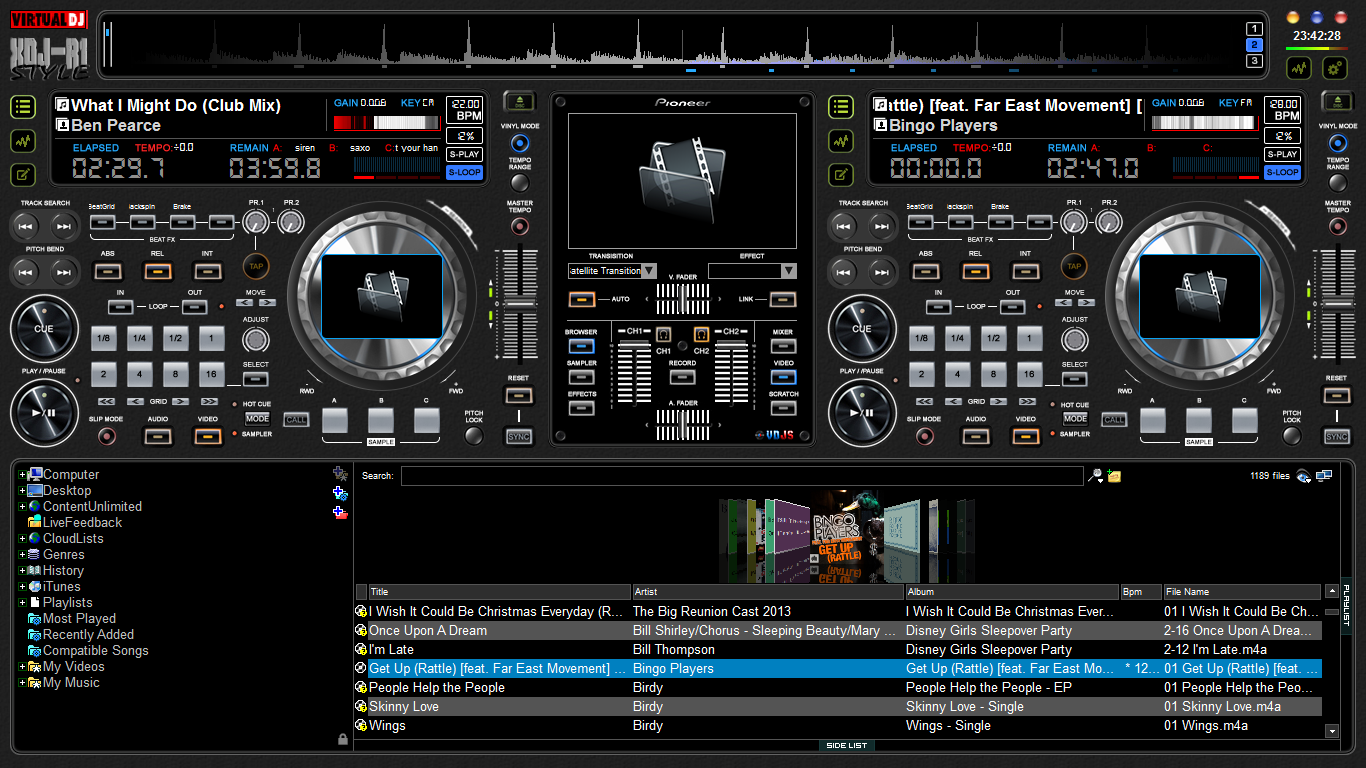Image resolution: width=1366 pixels, height=768 pixels.
Task: Eject the disc on the right deck
Action: pyautogui.click(x=1337, y=101)
